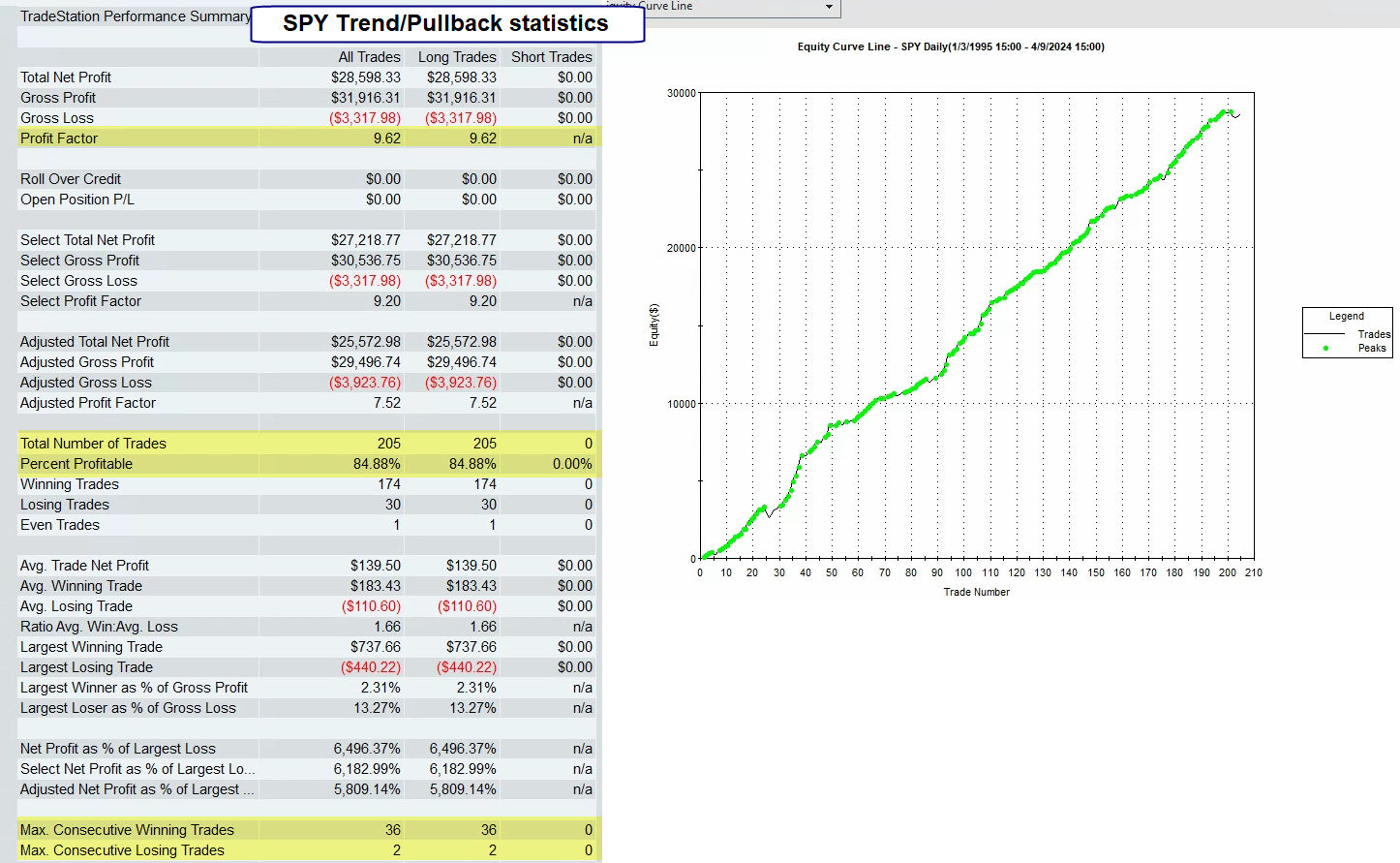Click All Trades average trade value $139.50

pos(376,566)
